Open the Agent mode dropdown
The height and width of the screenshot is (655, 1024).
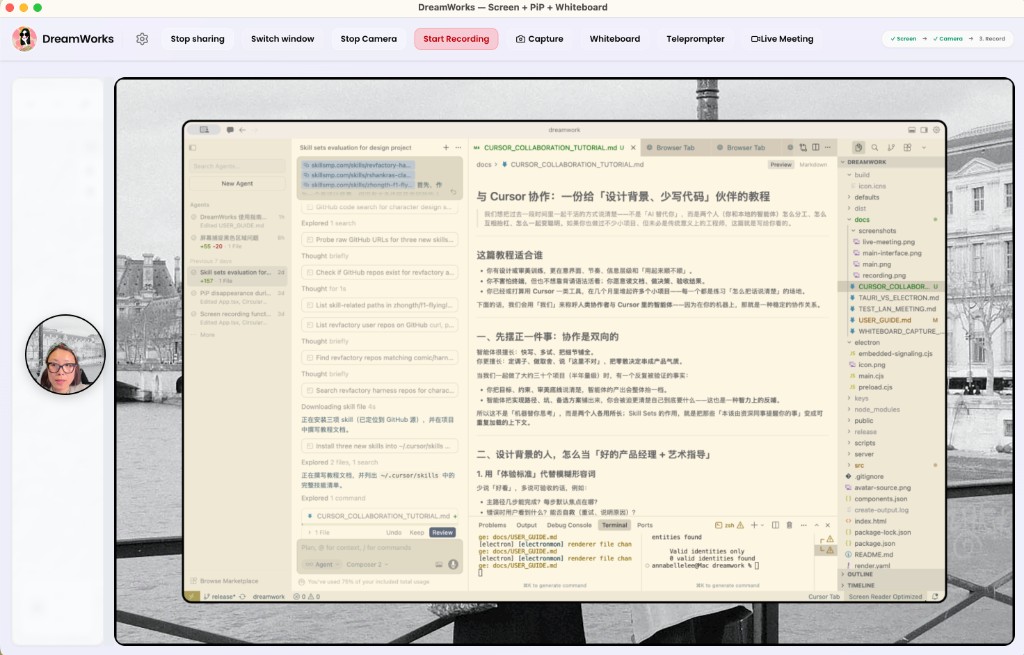pyautogui.click(x=322, y=564)
